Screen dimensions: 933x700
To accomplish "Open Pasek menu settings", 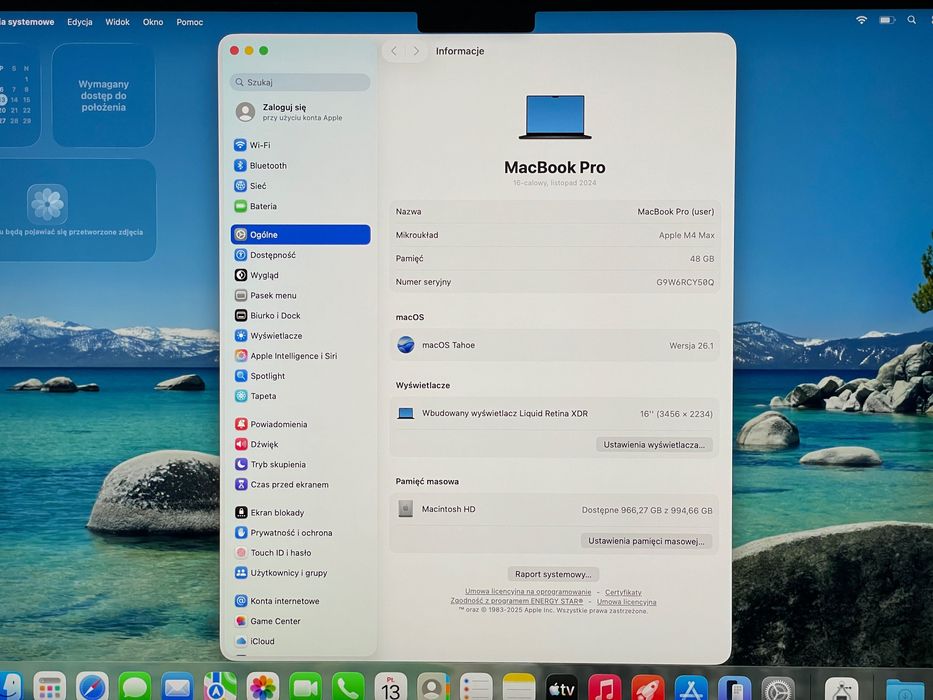I will [x=300, y=295].
